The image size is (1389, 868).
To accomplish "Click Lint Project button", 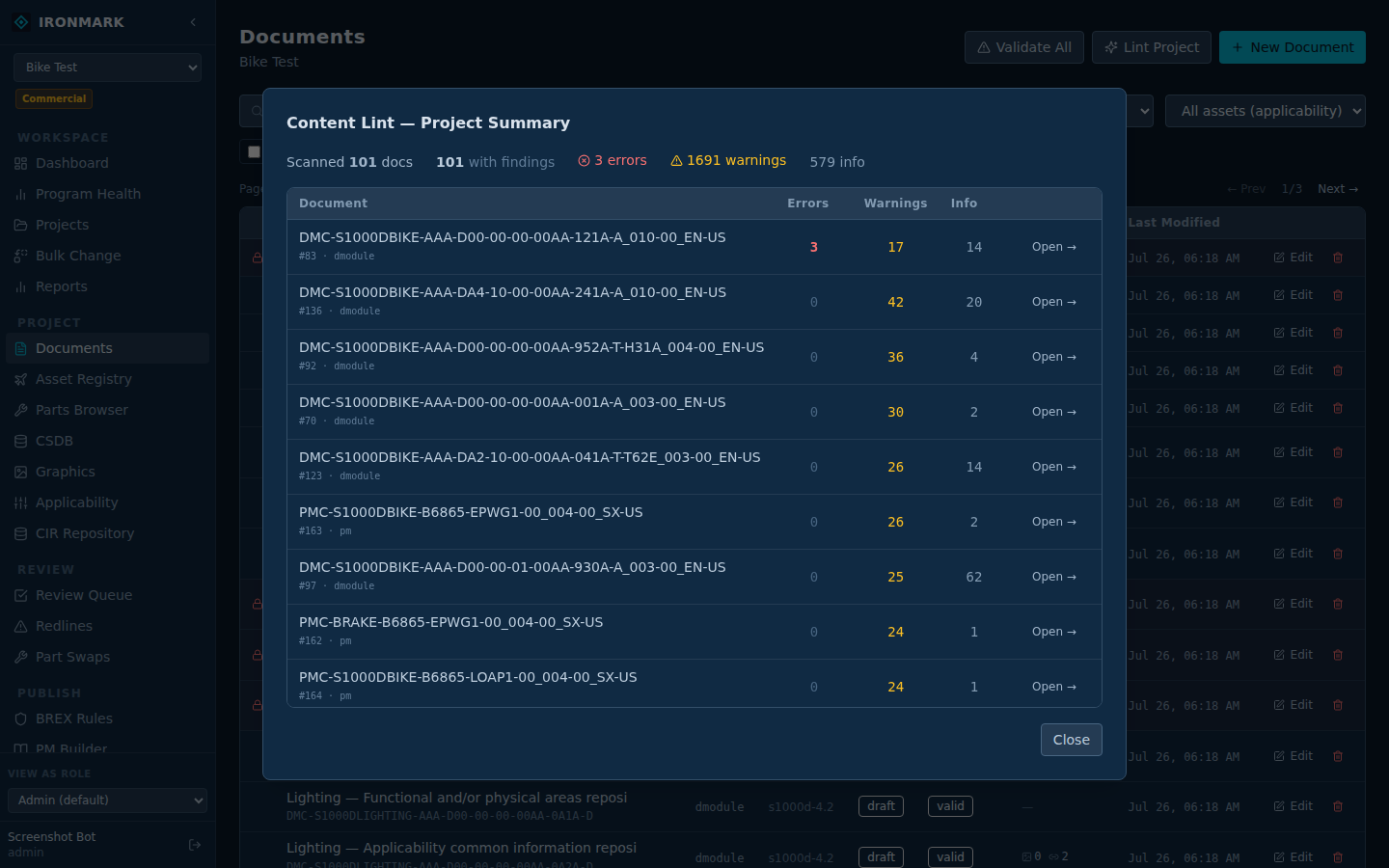I will point(1152,47).
